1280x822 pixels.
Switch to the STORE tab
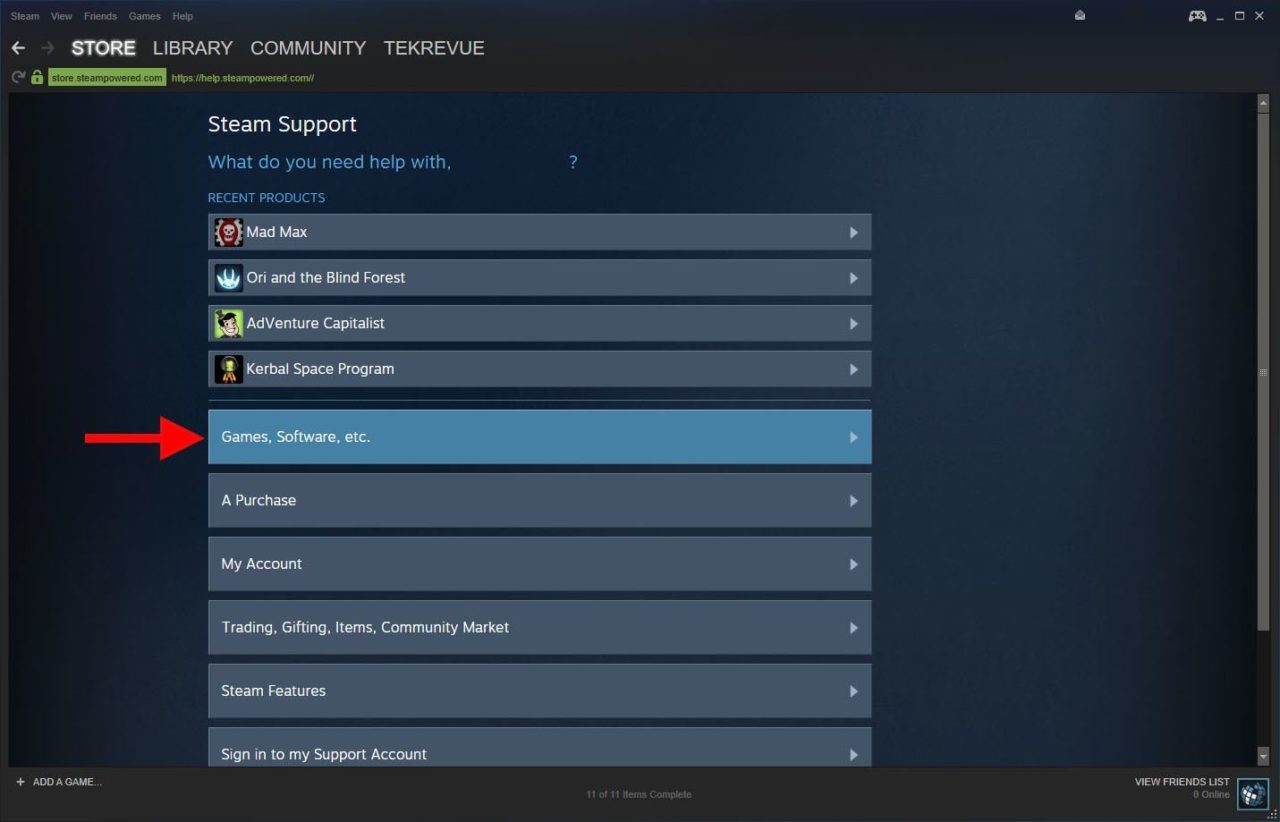(103, 48)
